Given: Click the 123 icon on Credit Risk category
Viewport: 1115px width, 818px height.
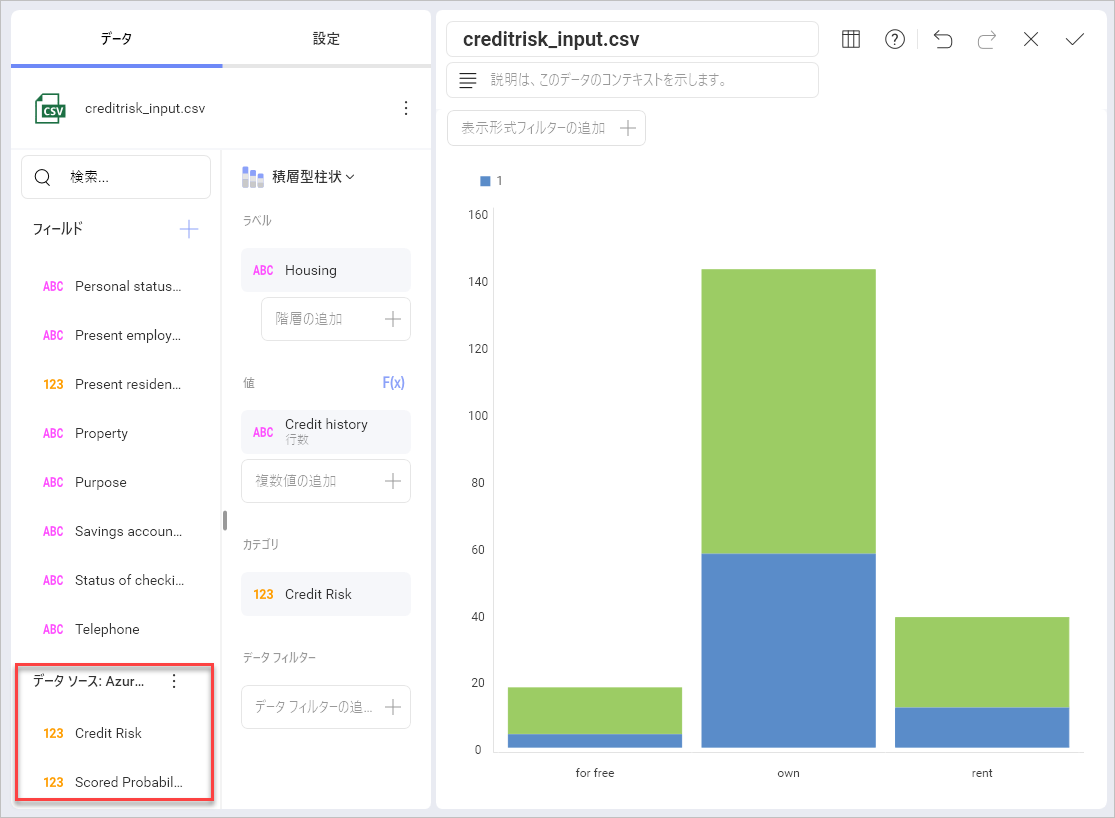Looking at the screenshot, I should pos(265,593).
